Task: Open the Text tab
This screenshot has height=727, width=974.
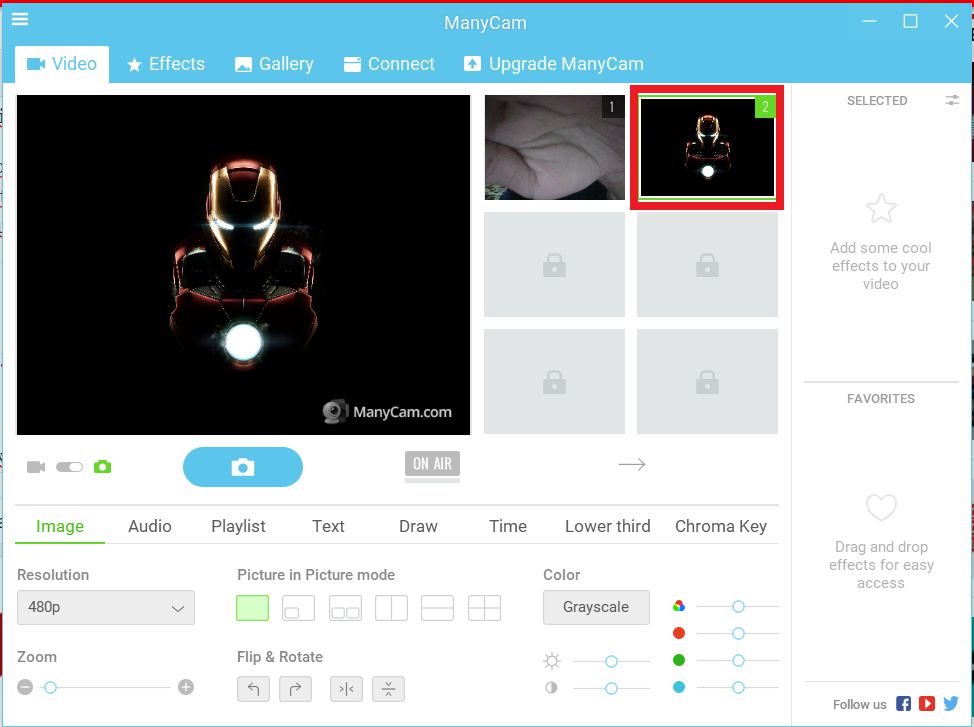Action: [x=328, y=526]
